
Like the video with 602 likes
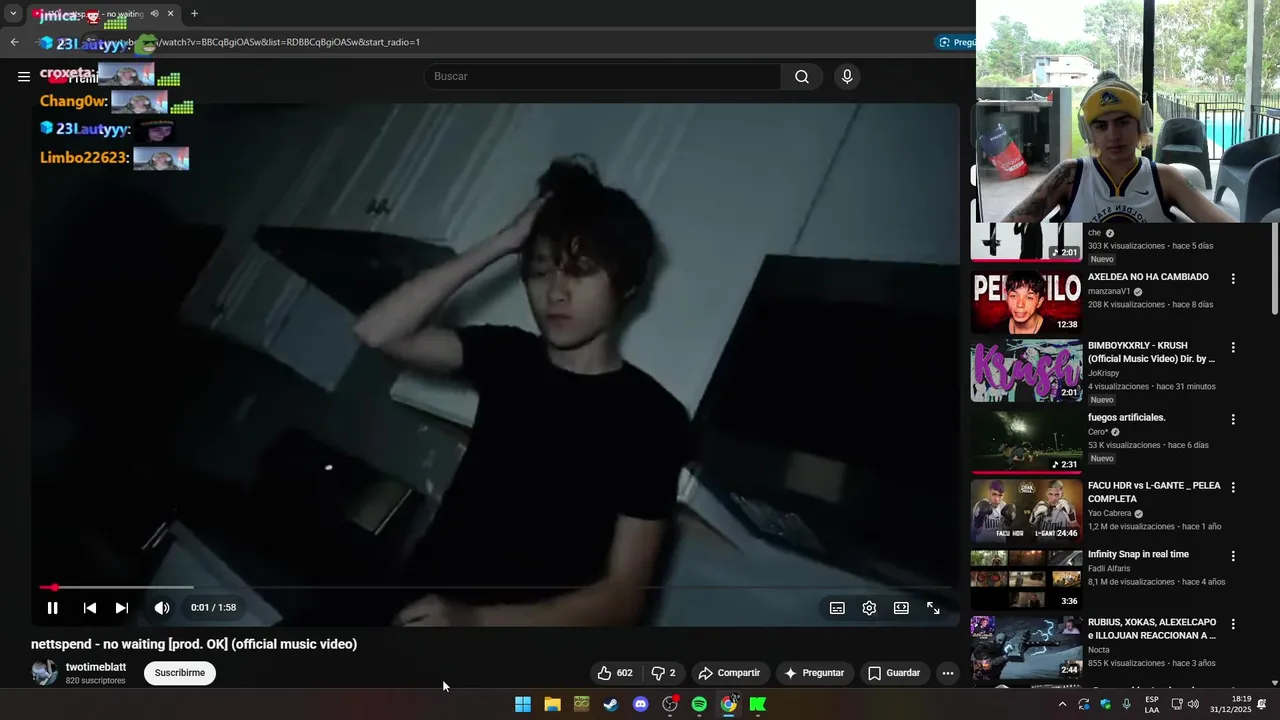615,673
